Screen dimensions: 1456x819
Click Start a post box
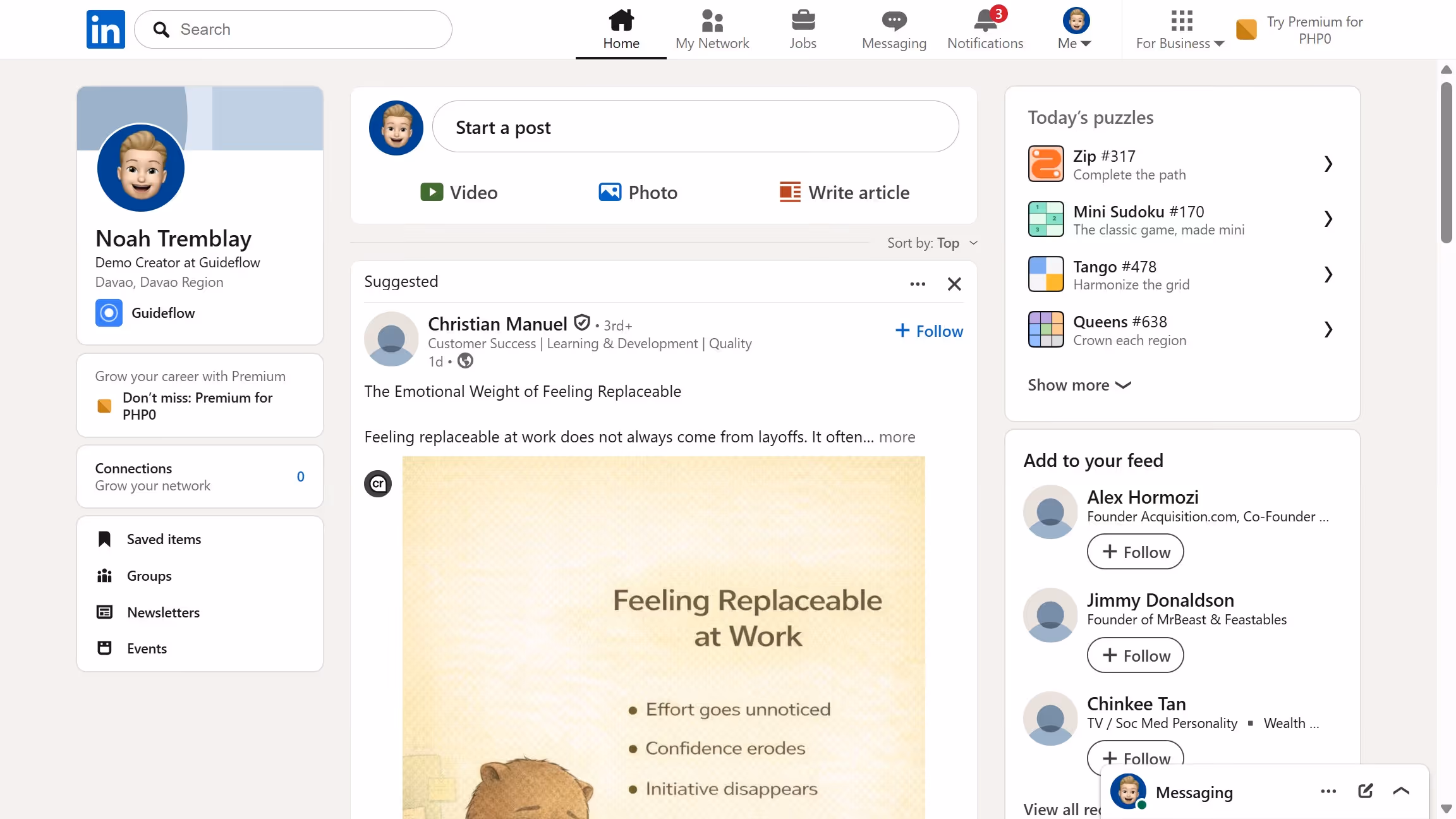[x=695, y=126]
